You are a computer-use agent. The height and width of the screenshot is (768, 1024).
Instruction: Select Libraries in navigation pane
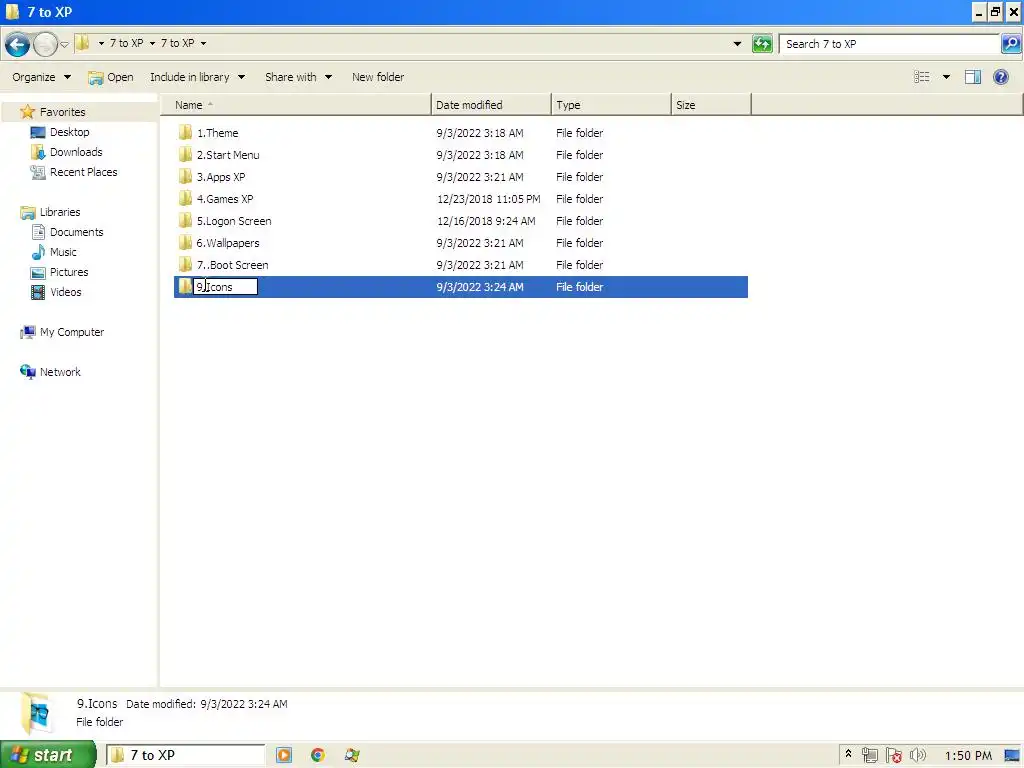point(59,212)
